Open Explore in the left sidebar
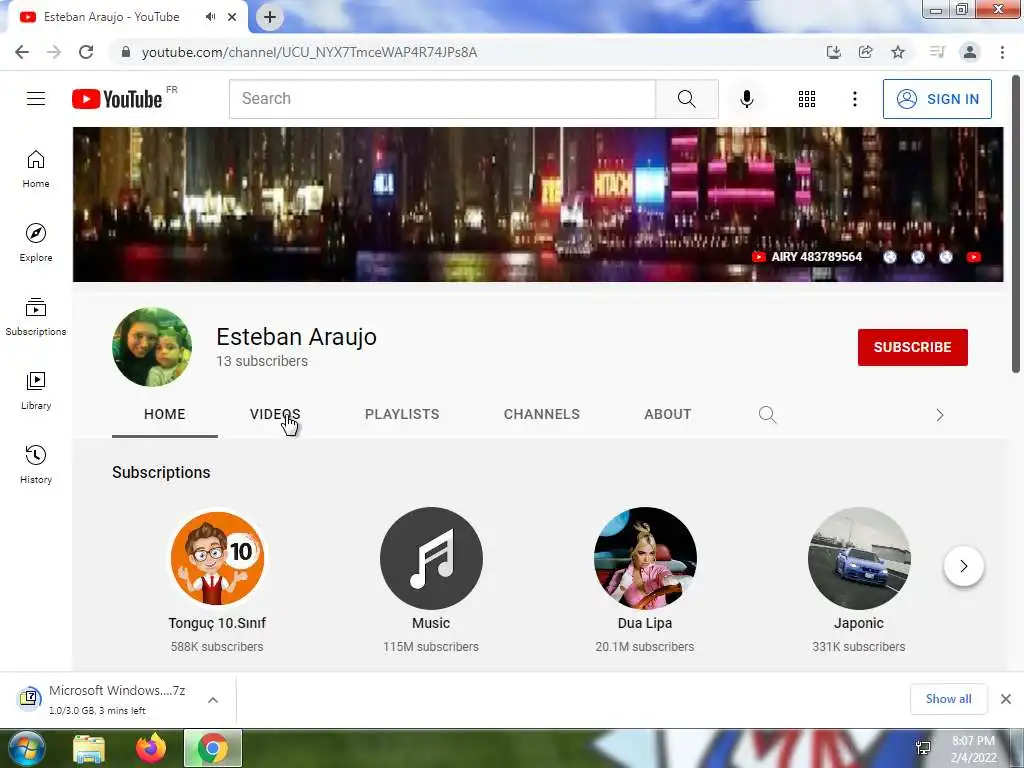The image size is (1024, 768). (x=36, y=243)
